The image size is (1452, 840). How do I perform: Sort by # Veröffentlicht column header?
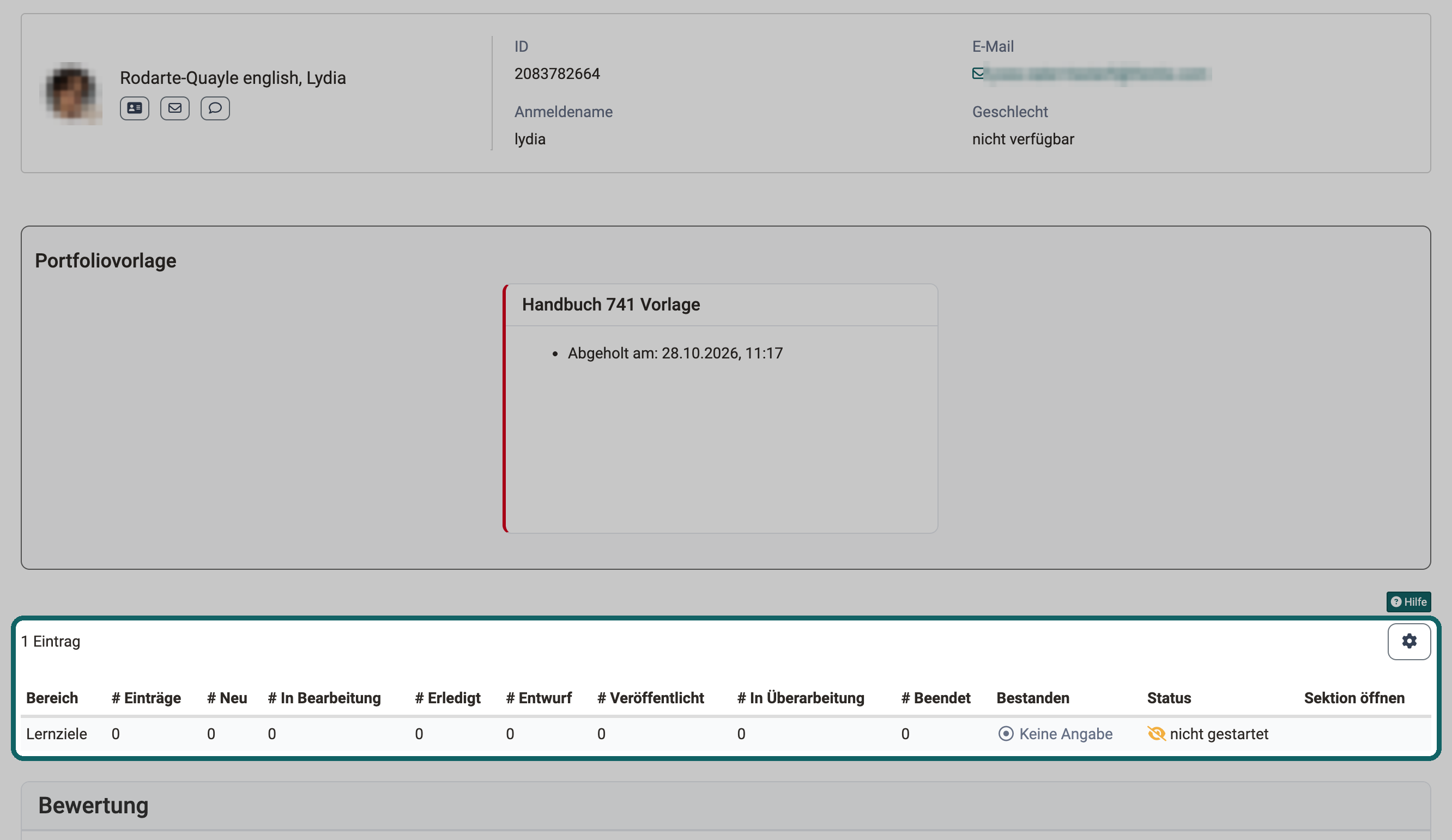coord(651,698)
